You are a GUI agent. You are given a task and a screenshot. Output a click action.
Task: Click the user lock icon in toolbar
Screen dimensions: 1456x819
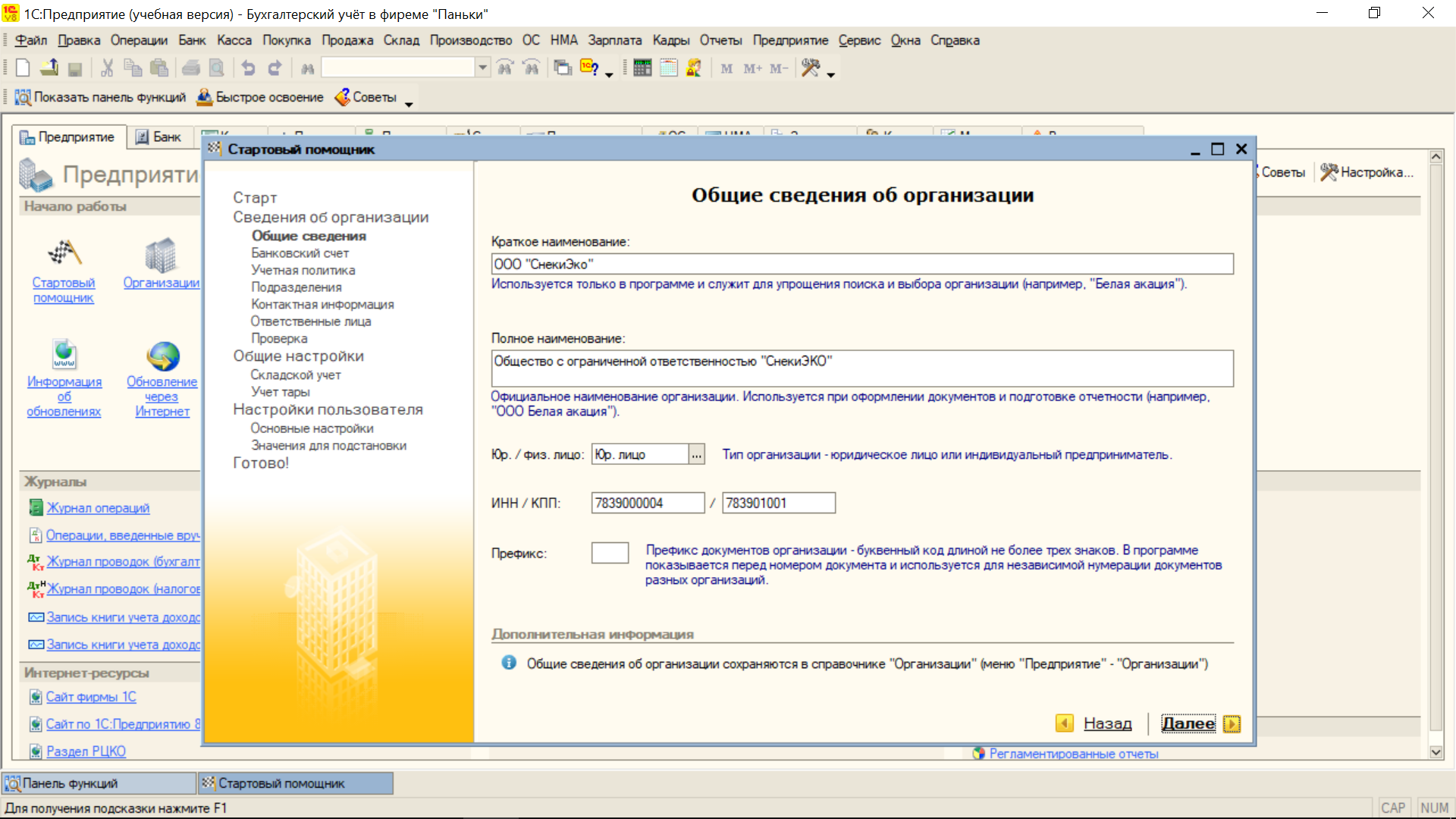694,68
